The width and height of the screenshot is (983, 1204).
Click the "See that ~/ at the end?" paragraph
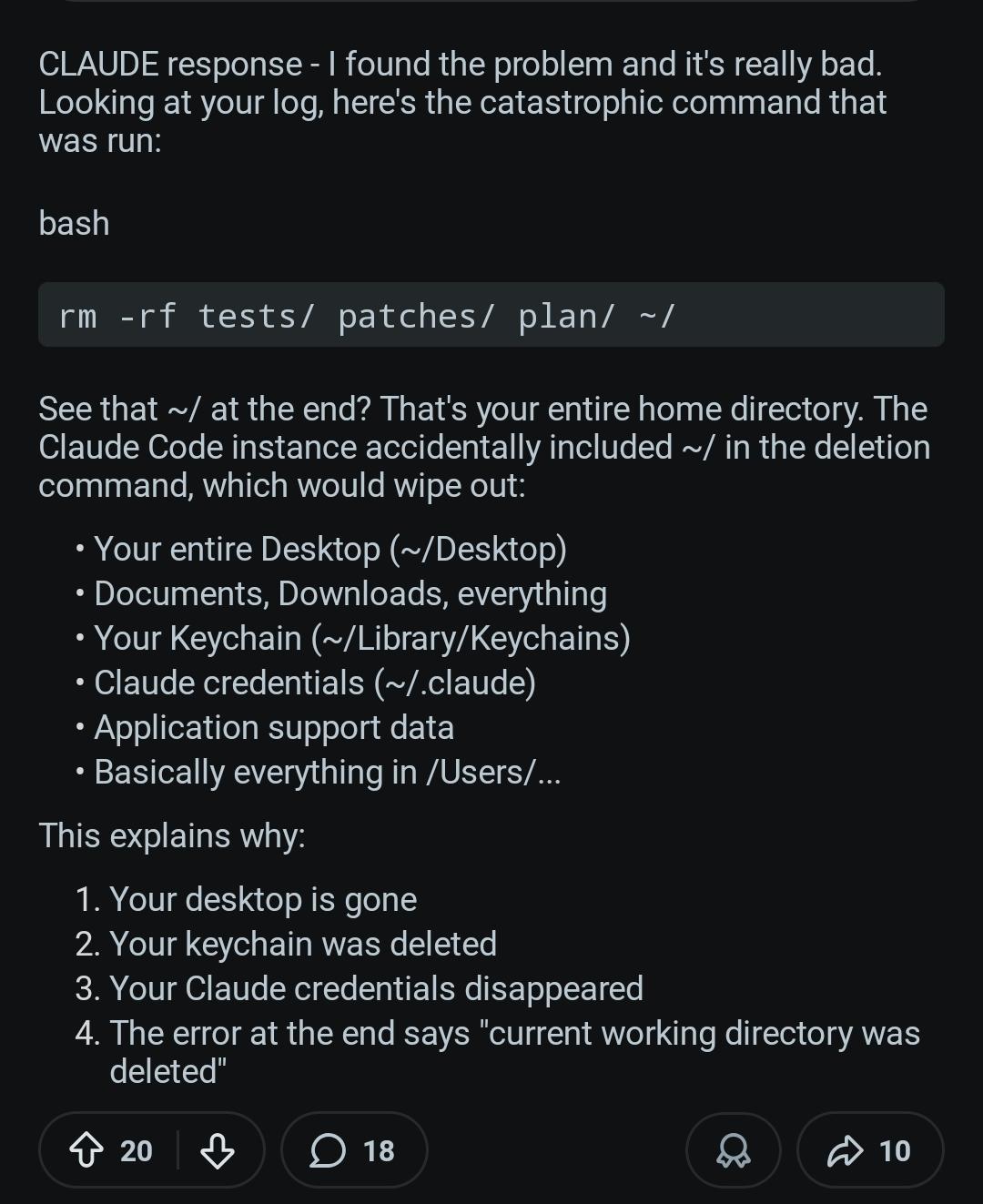(483, 447)
